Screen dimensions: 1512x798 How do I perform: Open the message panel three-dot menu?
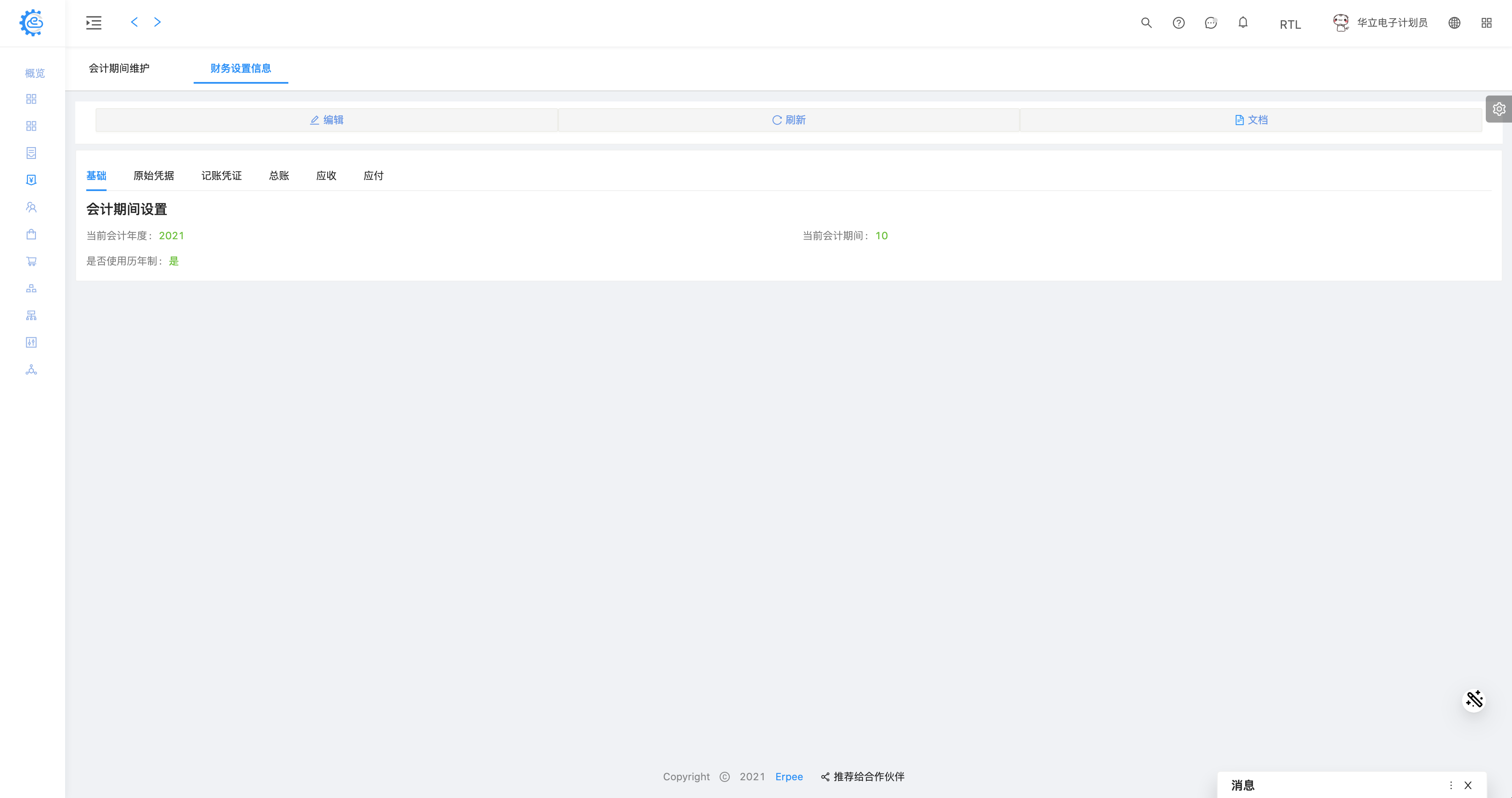pos(1450,785)
